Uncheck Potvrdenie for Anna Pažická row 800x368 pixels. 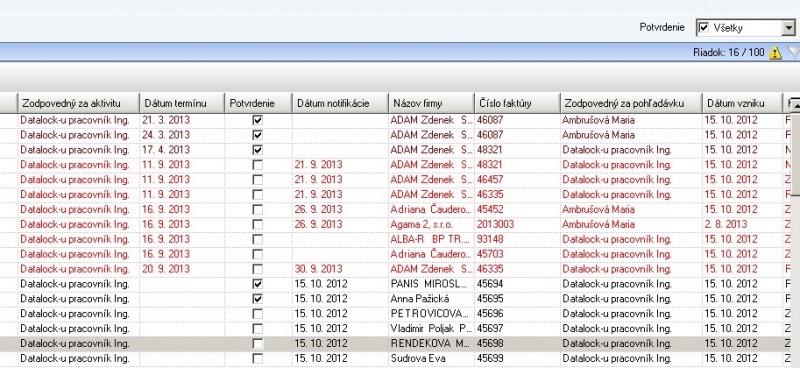coord(258,299)
